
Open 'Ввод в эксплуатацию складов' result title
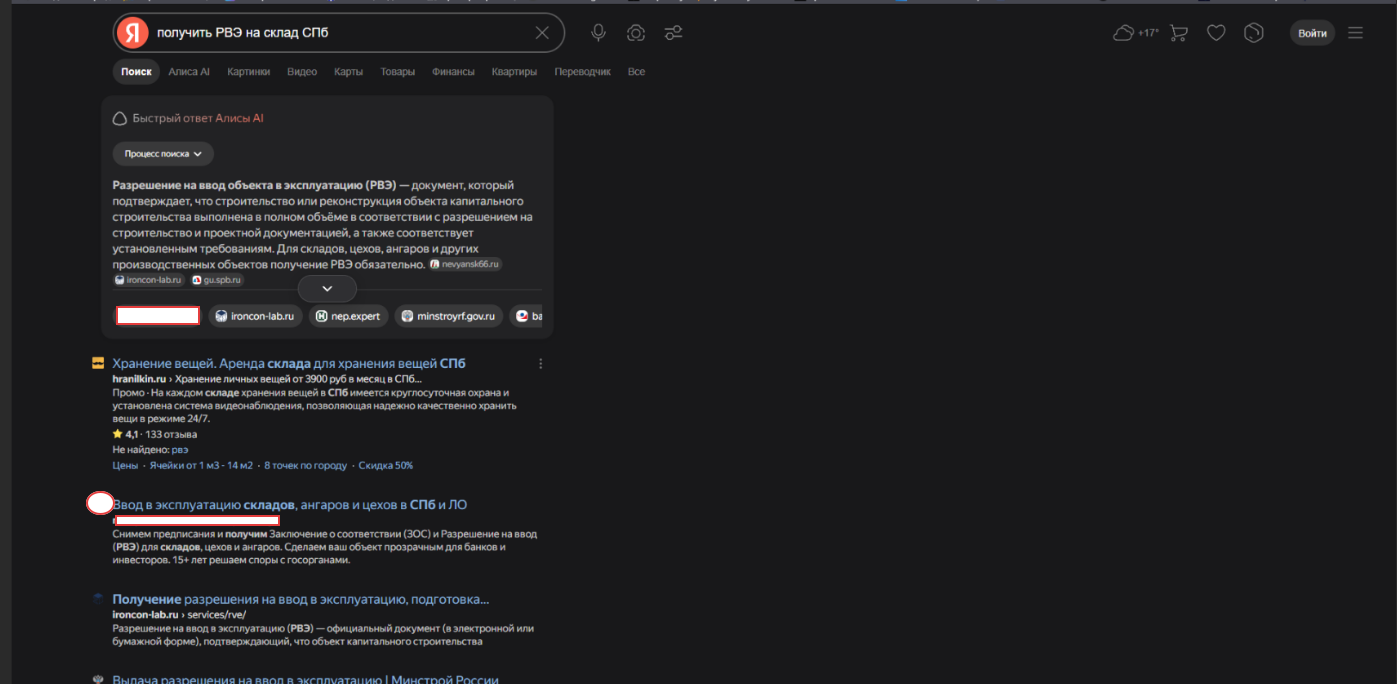click(290, 504)
